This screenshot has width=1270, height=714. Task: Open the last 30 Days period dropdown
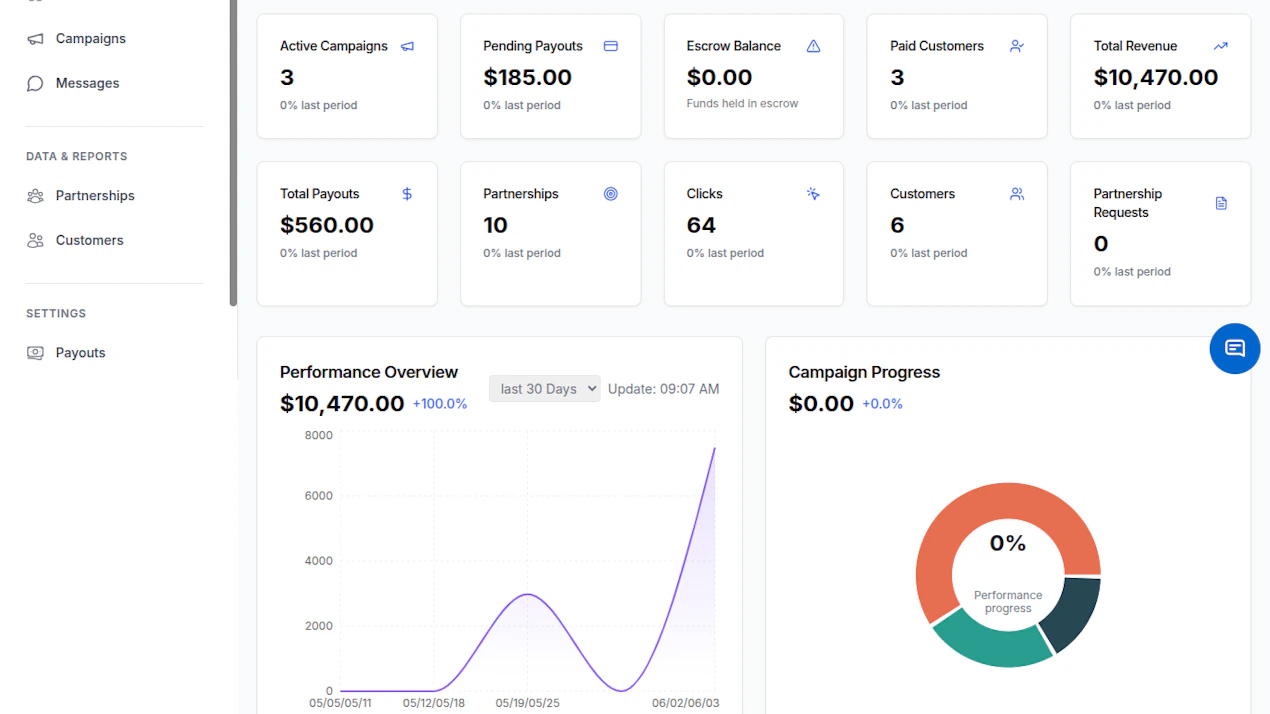click(x=545, y=388)
